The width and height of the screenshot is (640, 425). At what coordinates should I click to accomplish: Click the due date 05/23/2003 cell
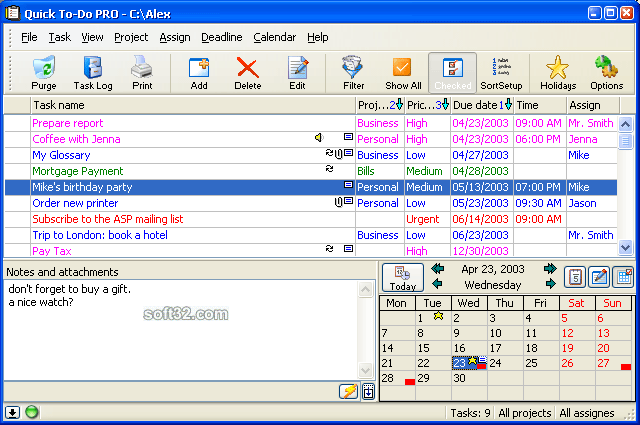point(482,203)
